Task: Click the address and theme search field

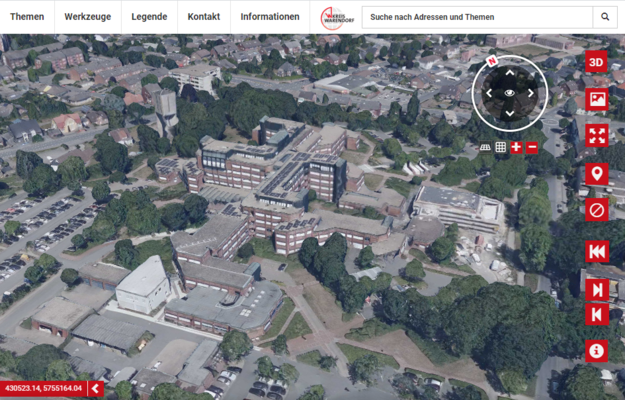Action: [476, 17]
